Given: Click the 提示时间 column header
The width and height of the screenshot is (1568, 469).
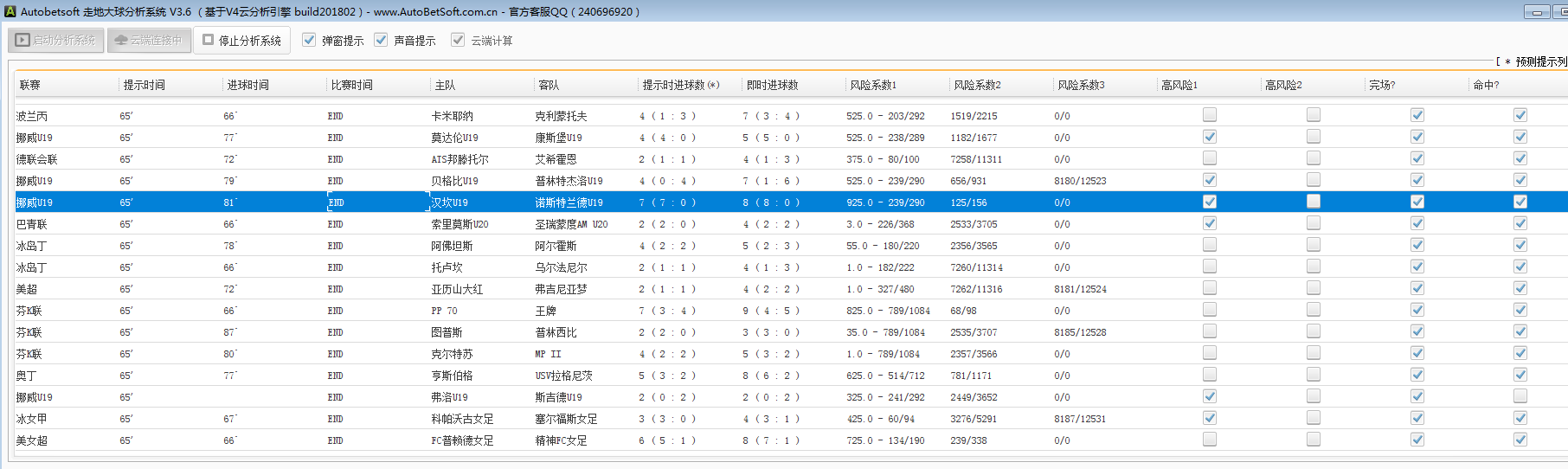Looking at the screenshot, I should pyautogui.click(x=145, y=85).
